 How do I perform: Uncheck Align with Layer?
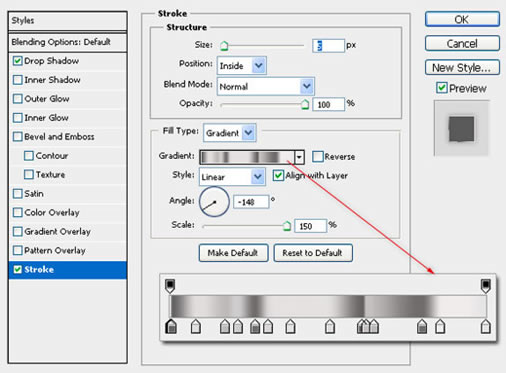click(x=278, y=175)
